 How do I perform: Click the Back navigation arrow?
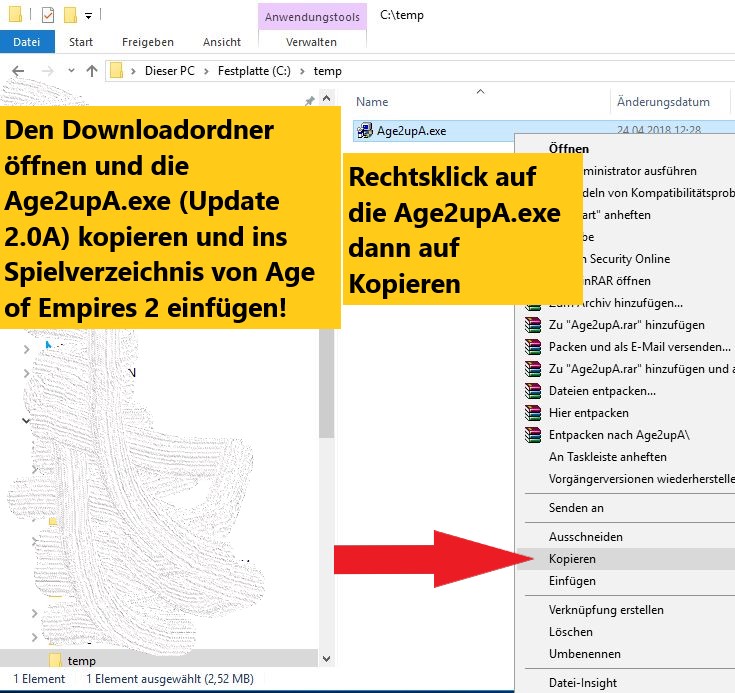tap(18, 71)
